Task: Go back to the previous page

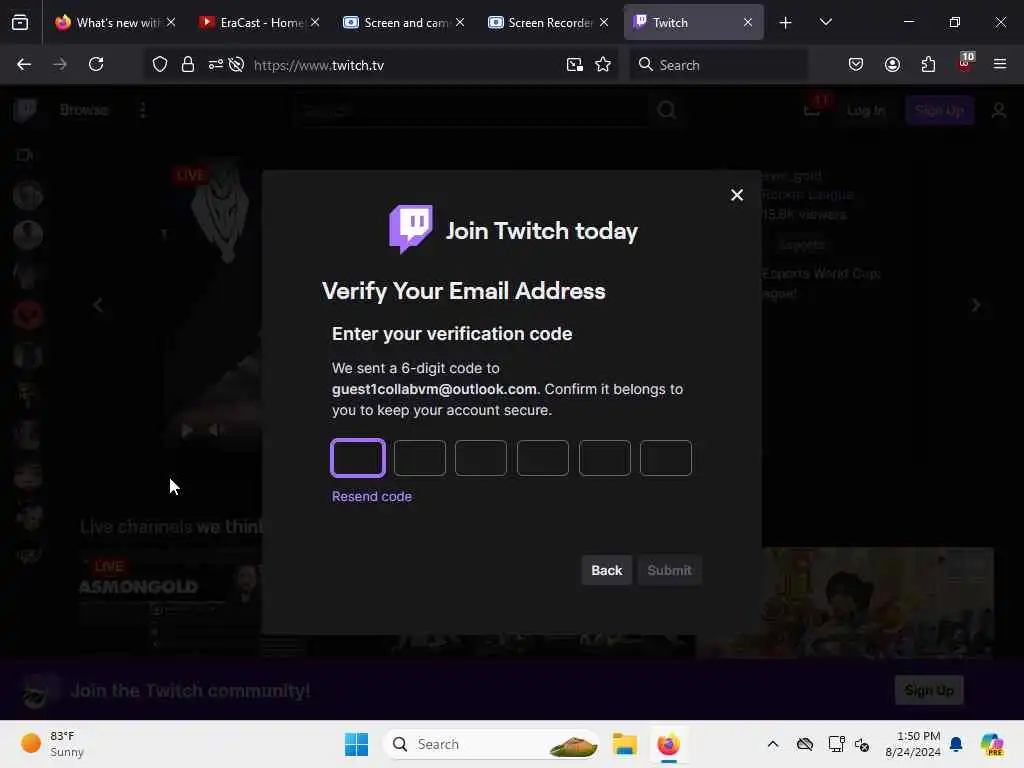Action: pyautogui.click(x=24, y=64)
